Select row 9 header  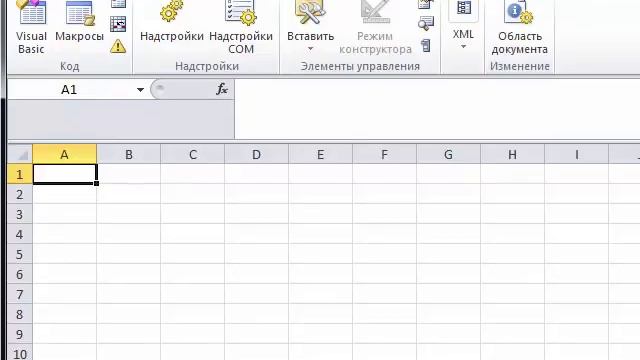pos(20,334)
